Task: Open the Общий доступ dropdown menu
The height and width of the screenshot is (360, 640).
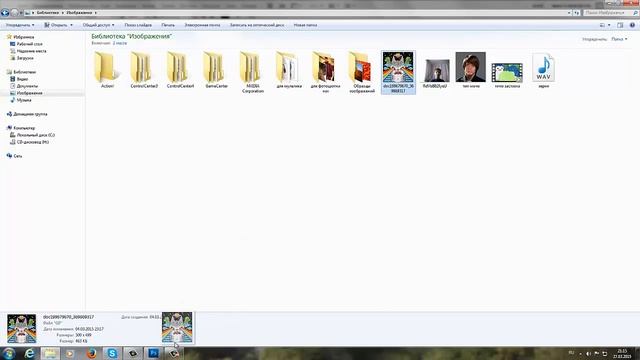Action: pos(98,25)
